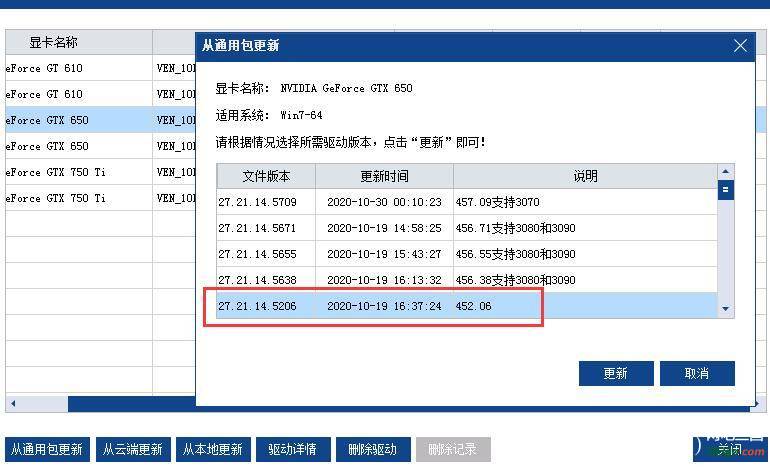Click 删除驱动 button
Screen dimensions: 770x467
(x=373, y=449)
